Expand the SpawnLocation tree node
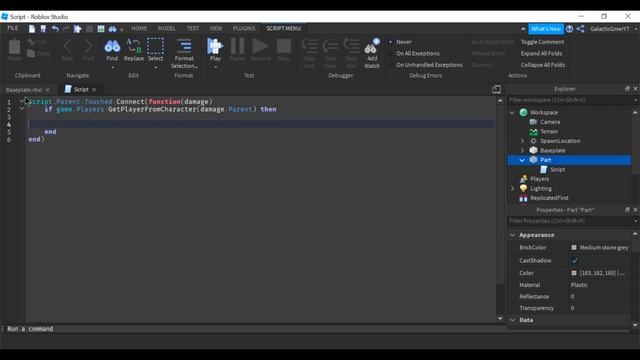The image size is (640, 360). point(522,141)
